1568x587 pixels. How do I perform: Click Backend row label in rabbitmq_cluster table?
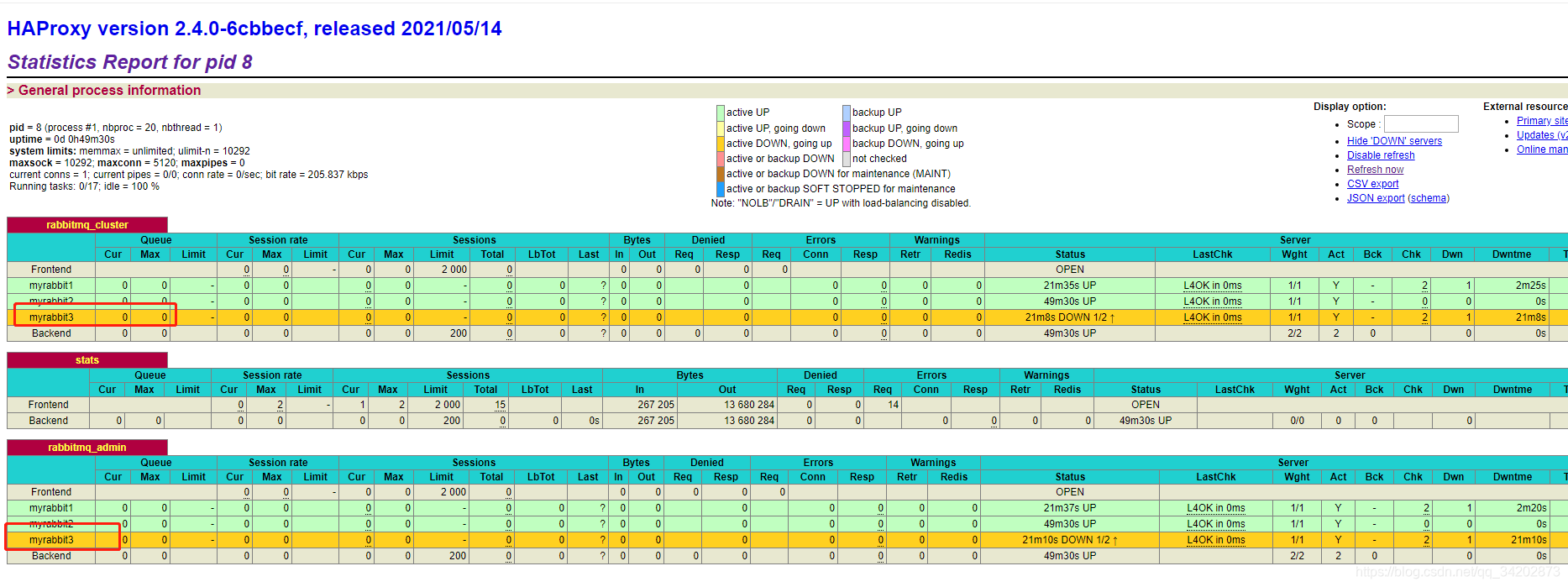pyautogui.click(x=51, y=333)
